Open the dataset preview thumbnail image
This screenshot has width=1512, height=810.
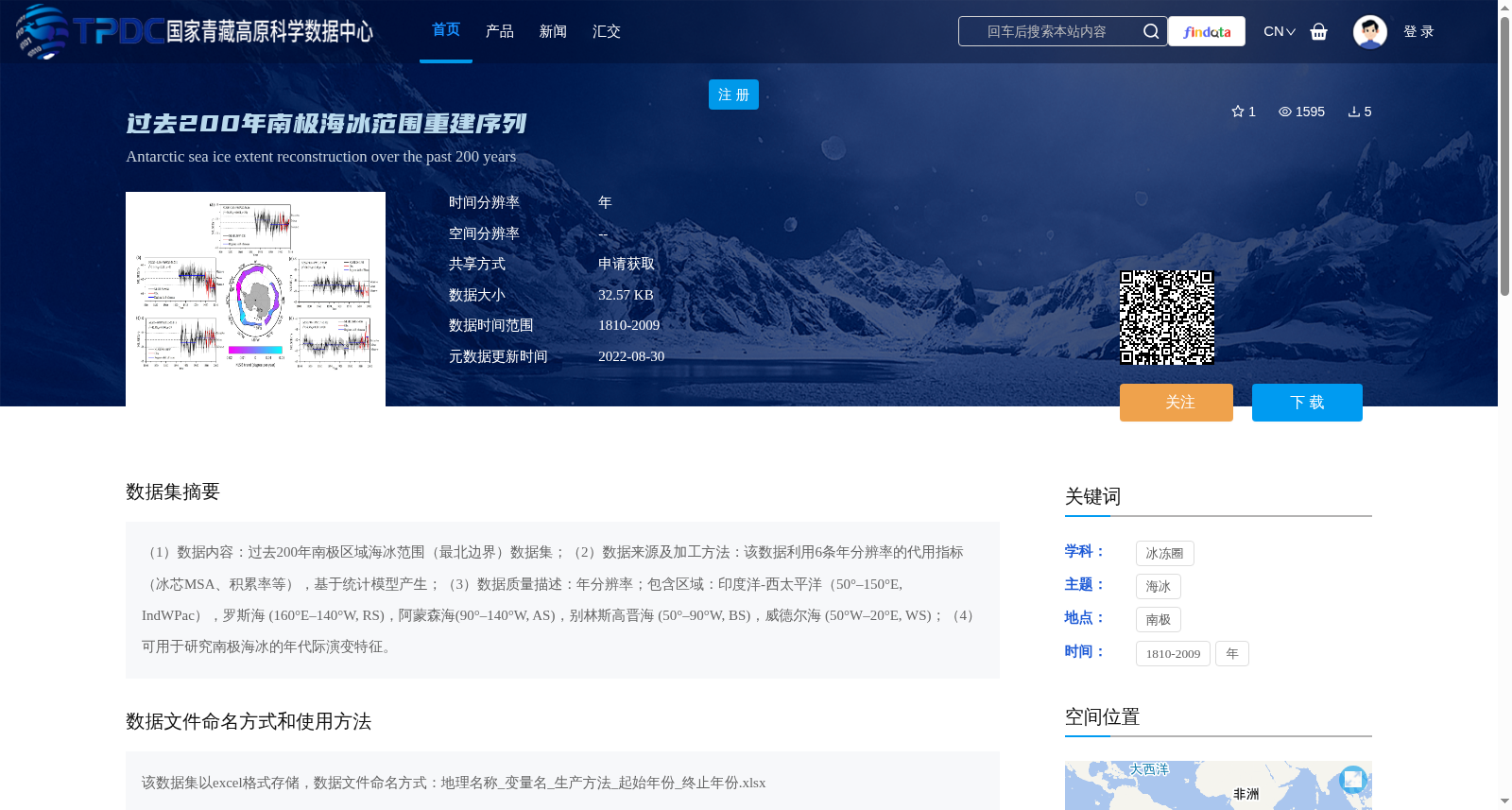click(255, 299)
